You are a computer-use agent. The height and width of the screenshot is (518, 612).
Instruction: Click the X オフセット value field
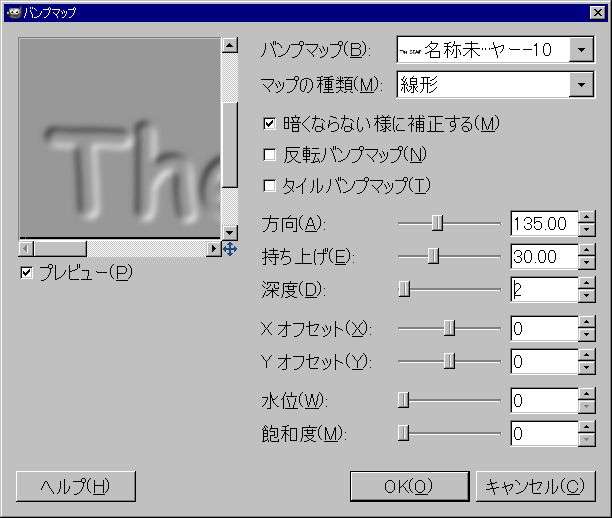point(544,328)
